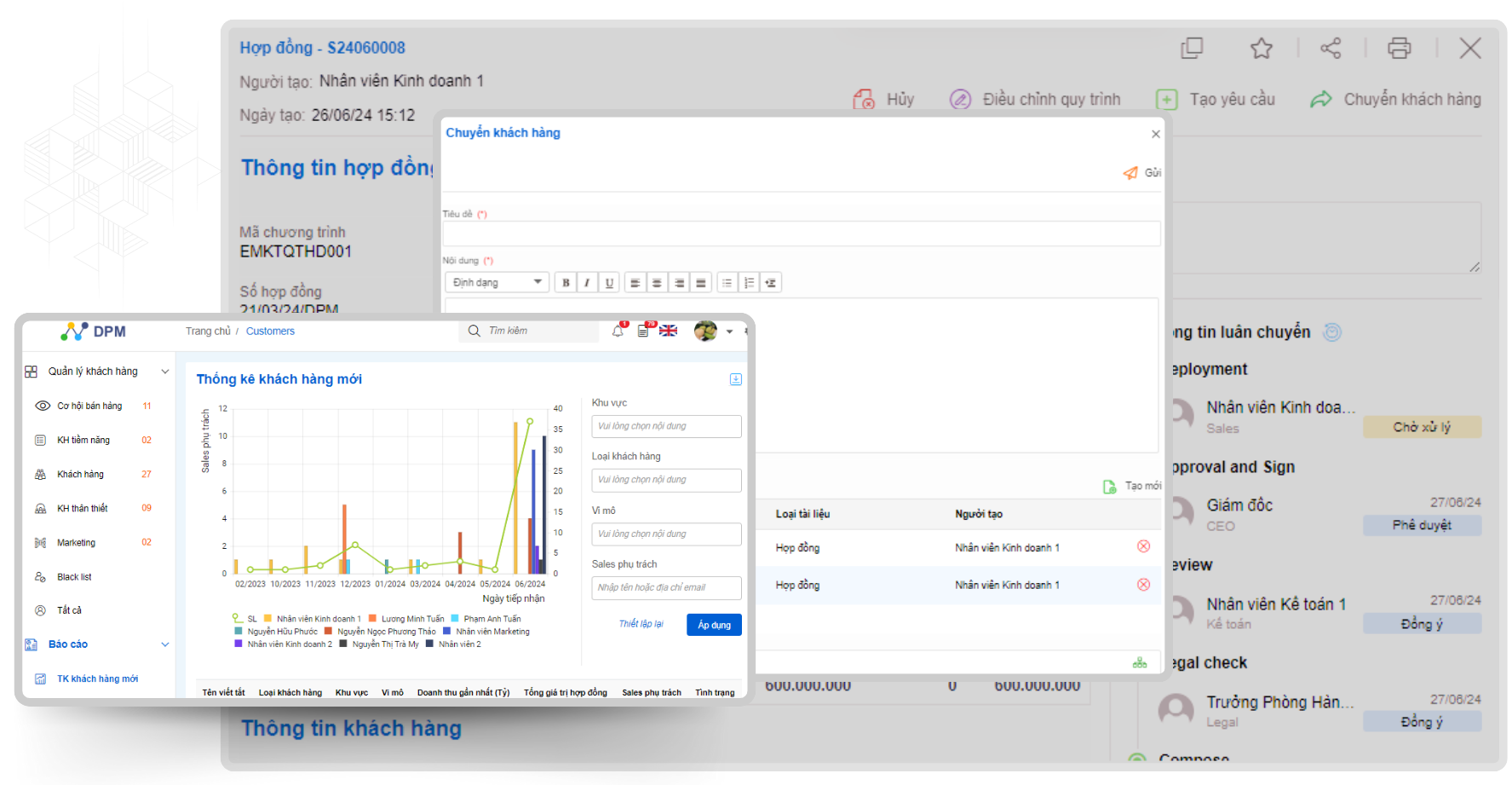Click the Tìm kiếm search field
This screenshot has width=1512, height=785.
pyautogui.click(x=529, y=331)
